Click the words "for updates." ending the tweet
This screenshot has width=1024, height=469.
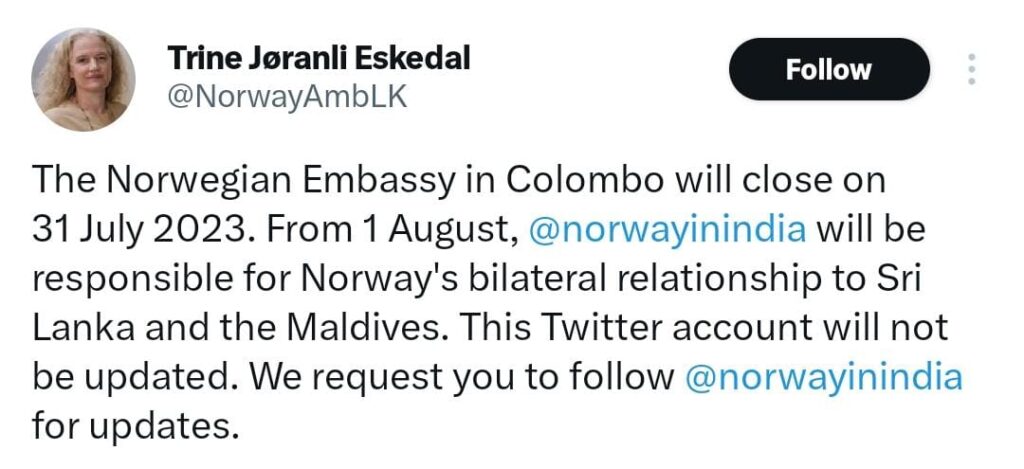click(137, 426)
